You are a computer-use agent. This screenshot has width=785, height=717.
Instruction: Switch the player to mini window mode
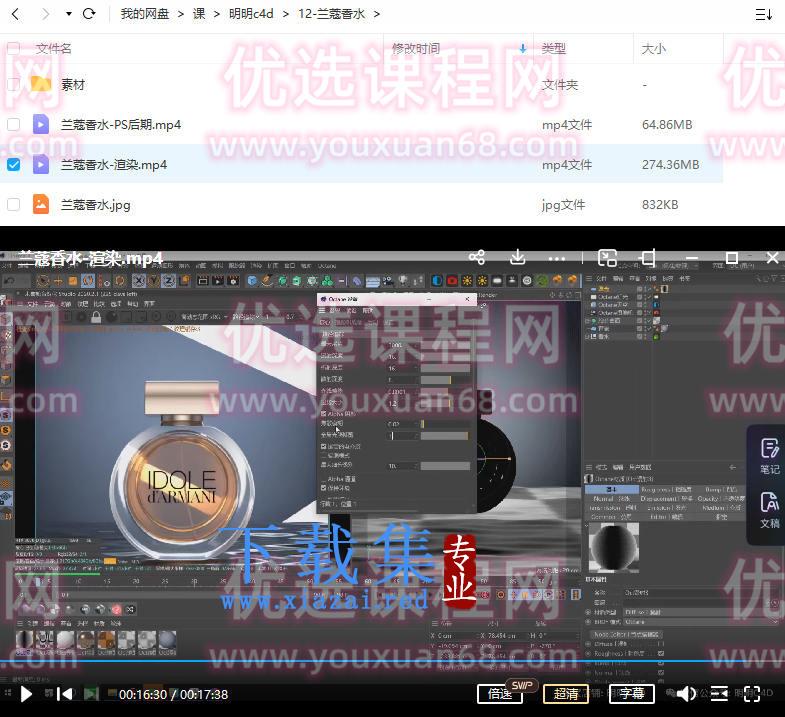click(x=607, y=258)
